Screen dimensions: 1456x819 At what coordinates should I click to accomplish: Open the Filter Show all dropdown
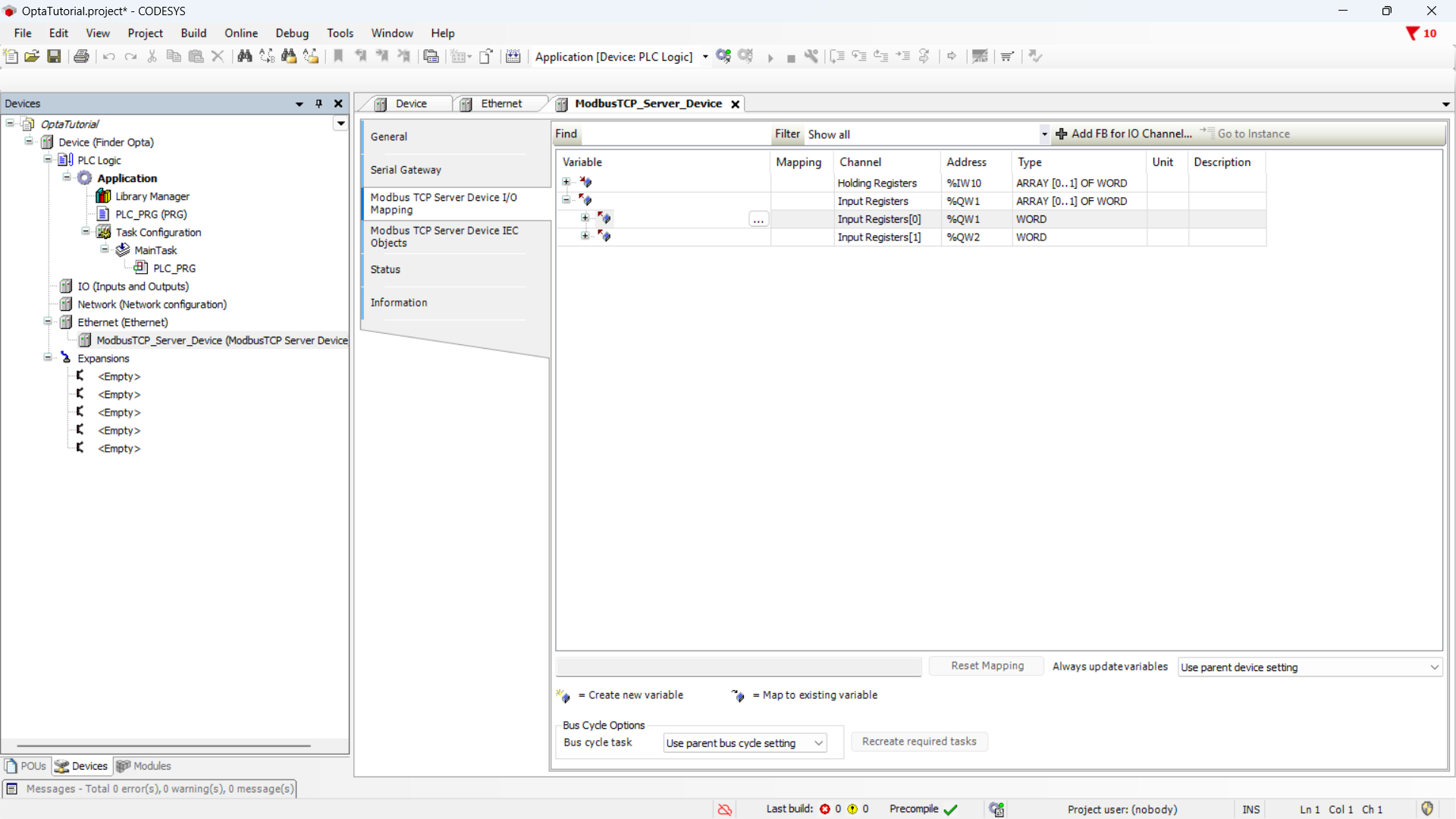click(x=1044, y=134)
